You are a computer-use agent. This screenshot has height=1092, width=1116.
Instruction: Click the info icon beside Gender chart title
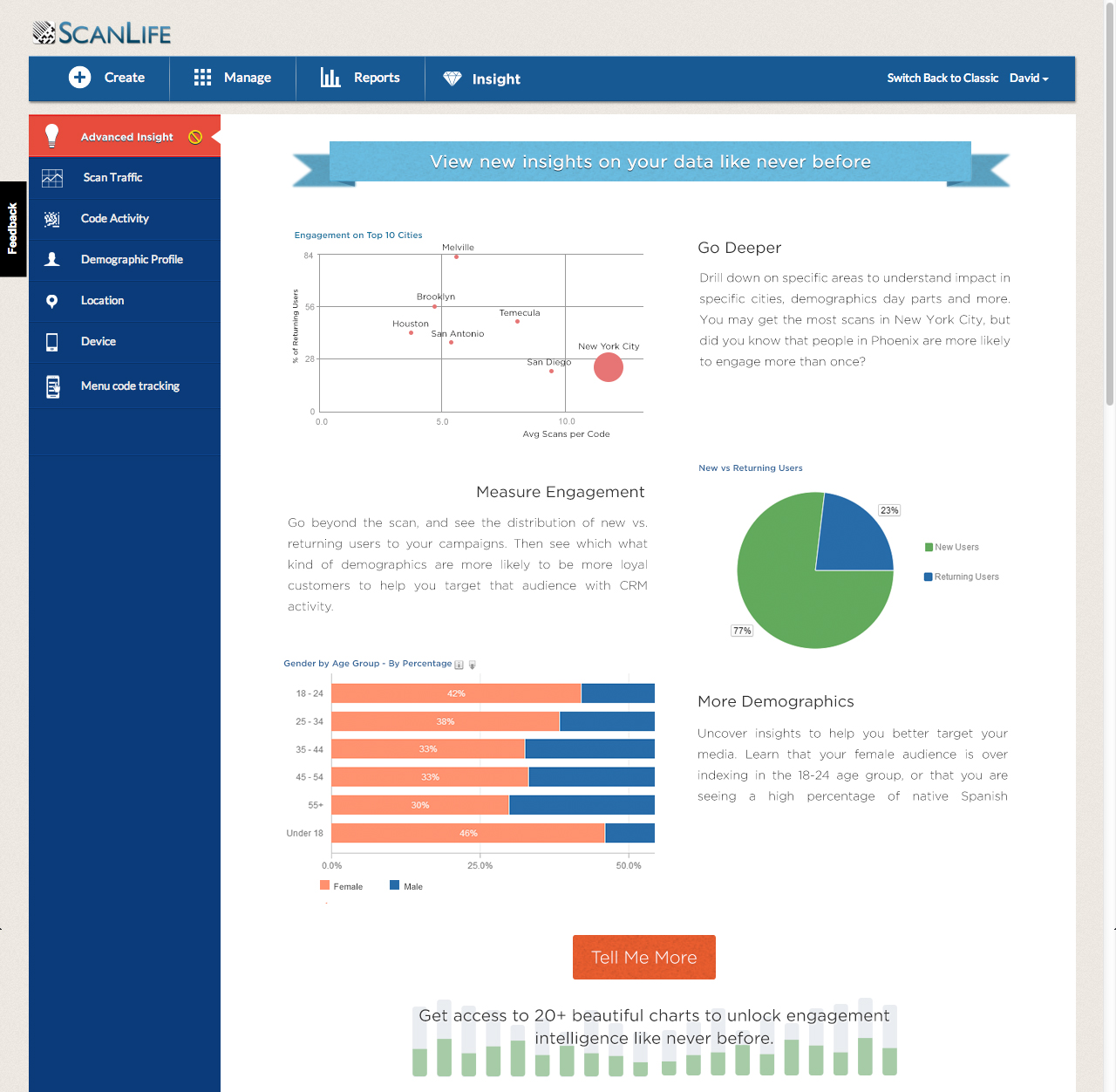pyautogui.click(x=459, y=665)
